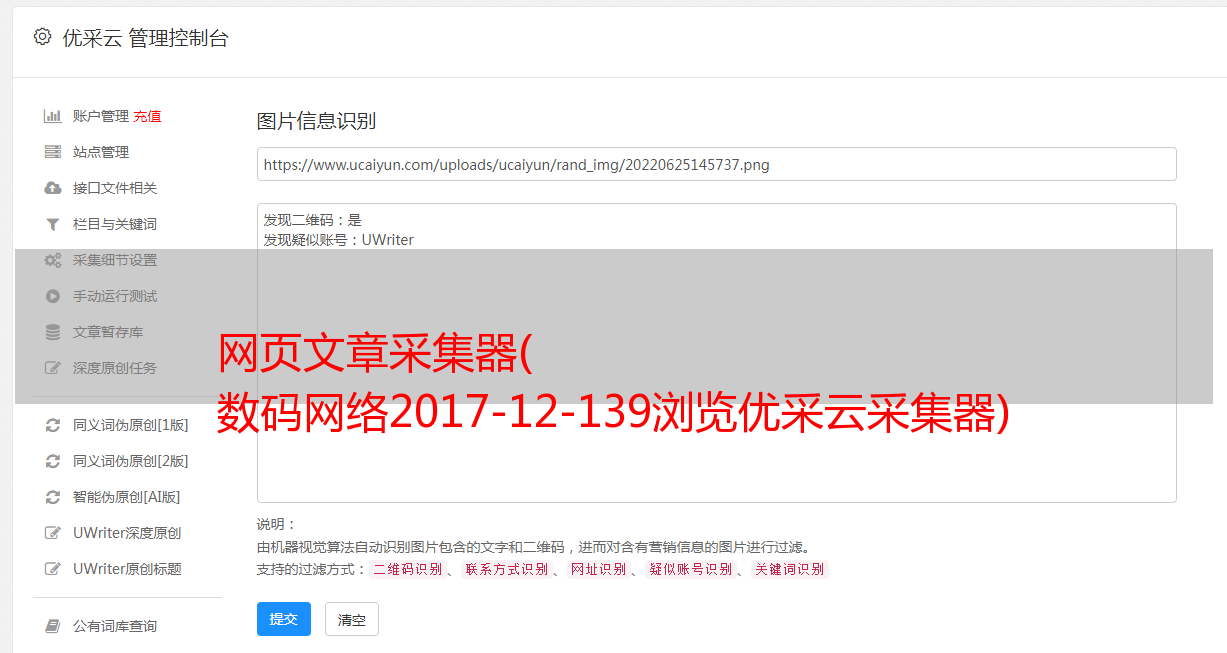Click the 清空 clear button

352,619
